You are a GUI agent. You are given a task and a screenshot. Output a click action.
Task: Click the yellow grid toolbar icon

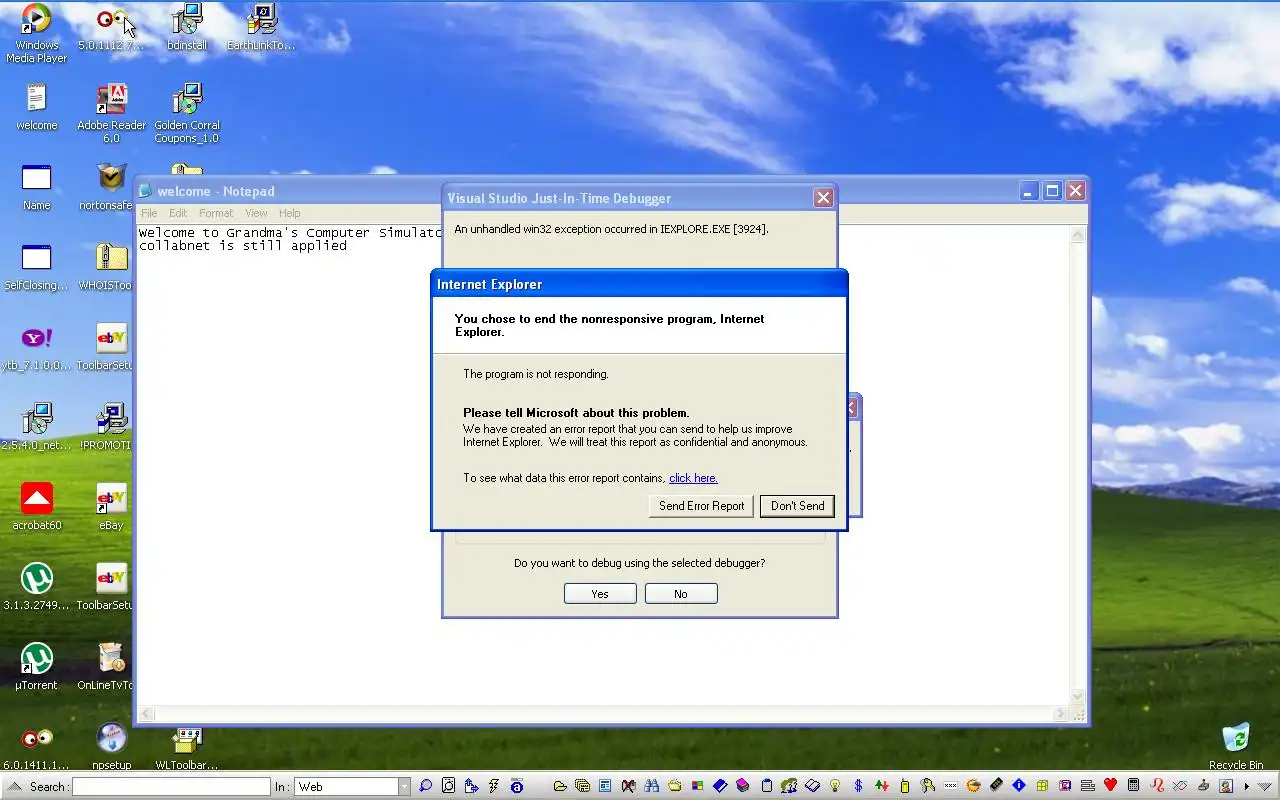(x=1042, y=786)
